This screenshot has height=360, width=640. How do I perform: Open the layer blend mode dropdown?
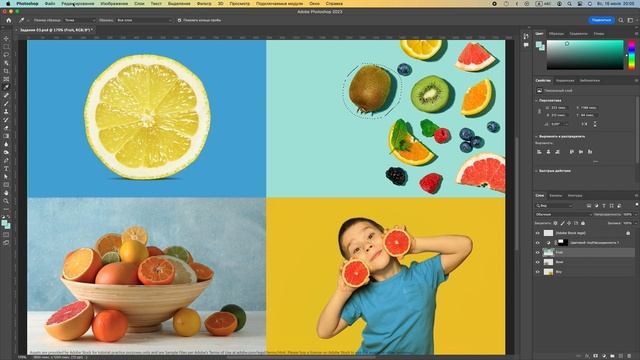[563, 214]
